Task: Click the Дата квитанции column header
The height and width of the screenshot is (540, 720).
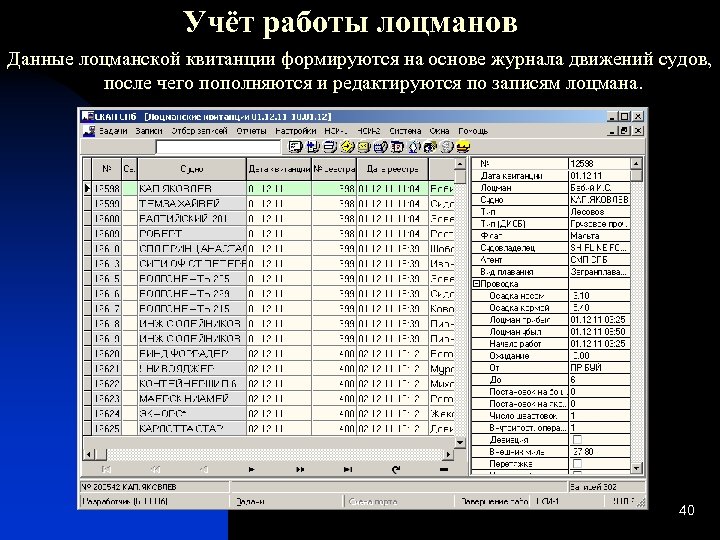Action: pos(279,169)
